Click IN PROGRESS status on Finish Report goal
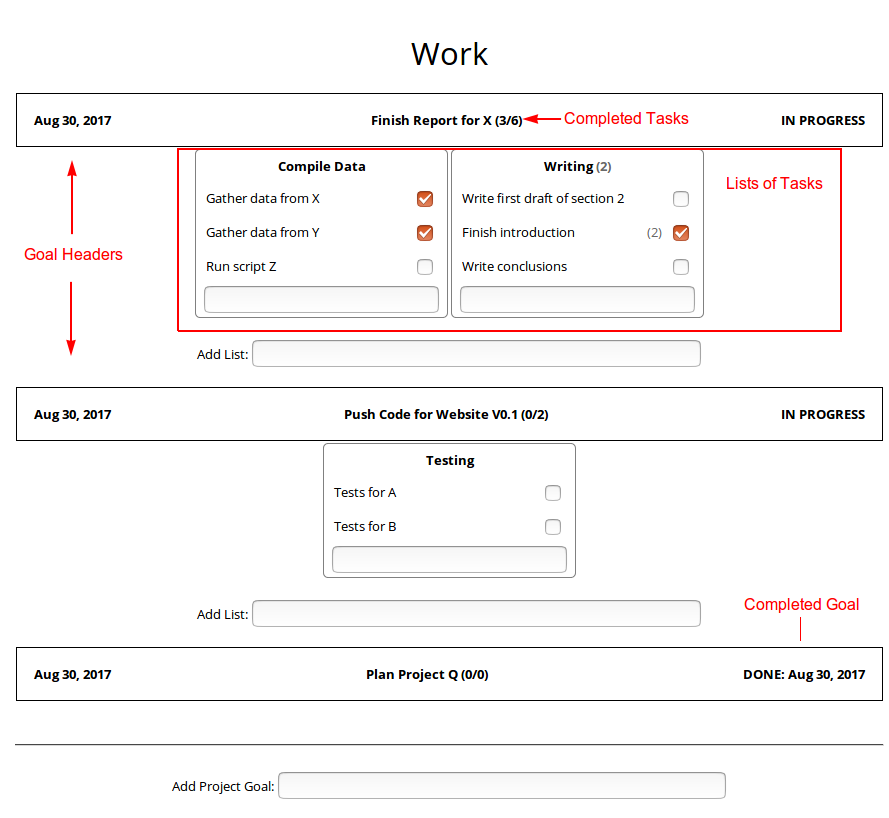Image resolution: width=889 pixels, height=818 pixels. click(823, 121)
